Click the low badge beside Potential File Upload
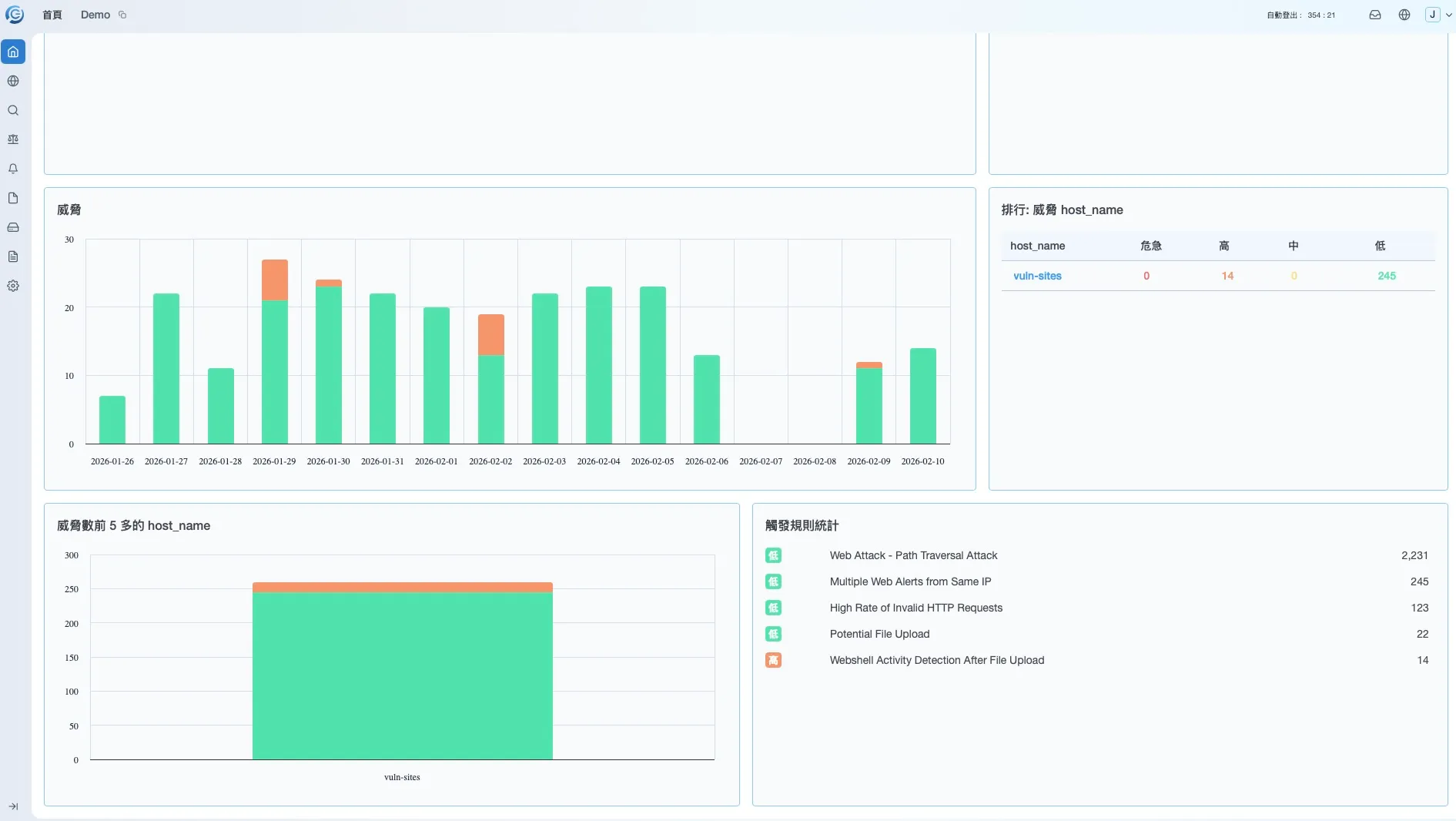This screenshot has height=821, width=1456. 773,634
